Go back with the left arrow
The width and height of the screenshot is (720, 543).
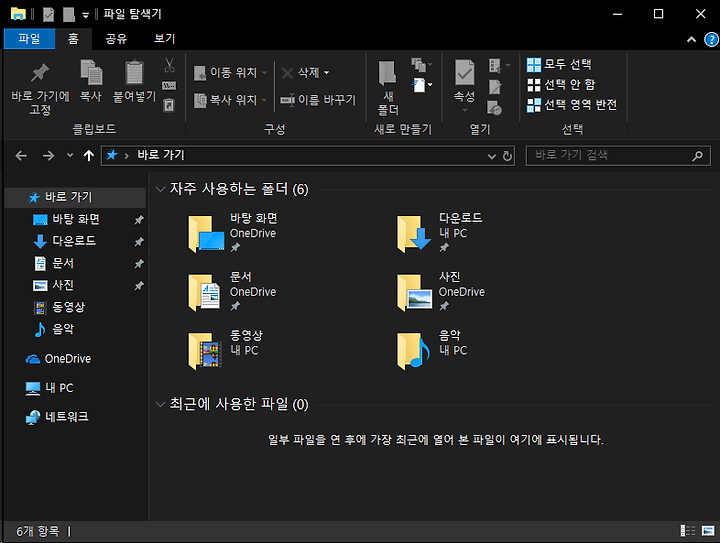click(x=21, y=156)
